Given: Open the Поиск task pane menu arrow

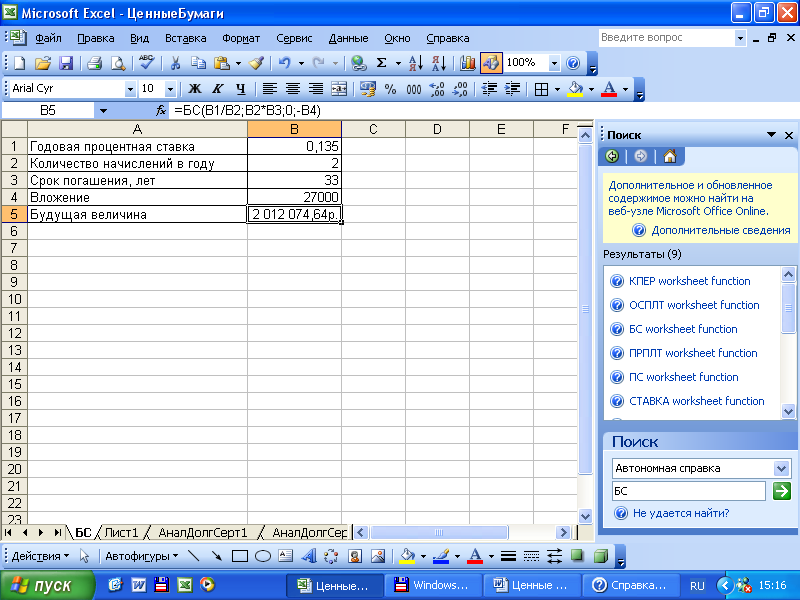Looking at the screenshot, I should (x=771, y=135).
